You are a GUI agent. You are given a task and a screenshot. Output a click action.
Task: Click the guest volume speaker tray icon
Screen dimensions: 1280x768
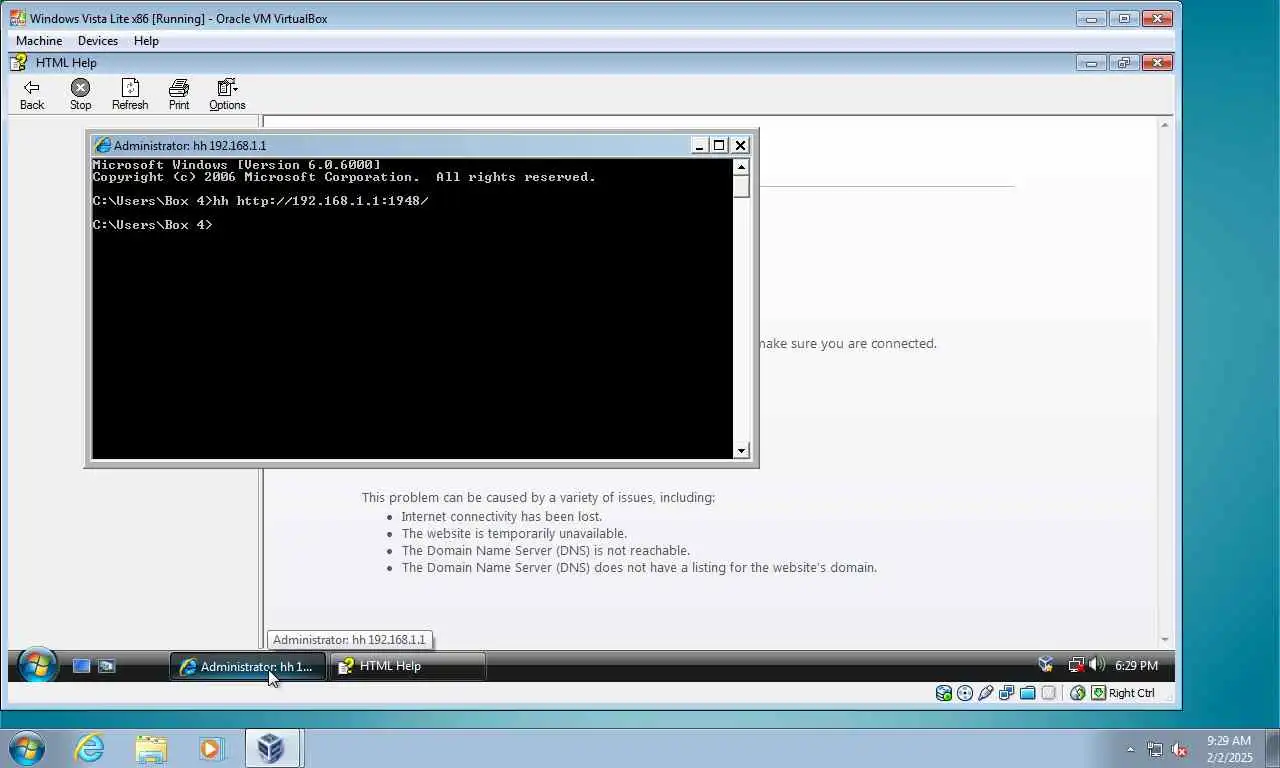click(x=1096, y=665)
